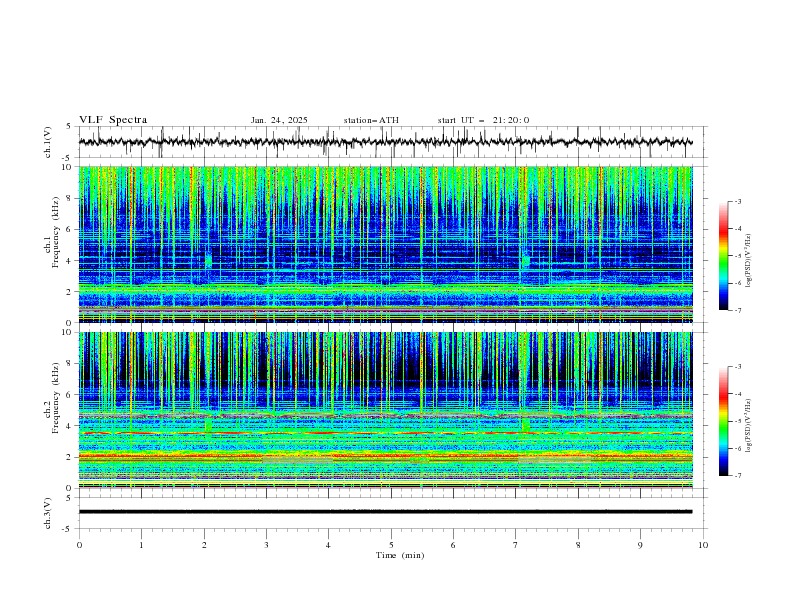Click the time axis tick label '4'
792x612 pixels.
coord(328,545)
